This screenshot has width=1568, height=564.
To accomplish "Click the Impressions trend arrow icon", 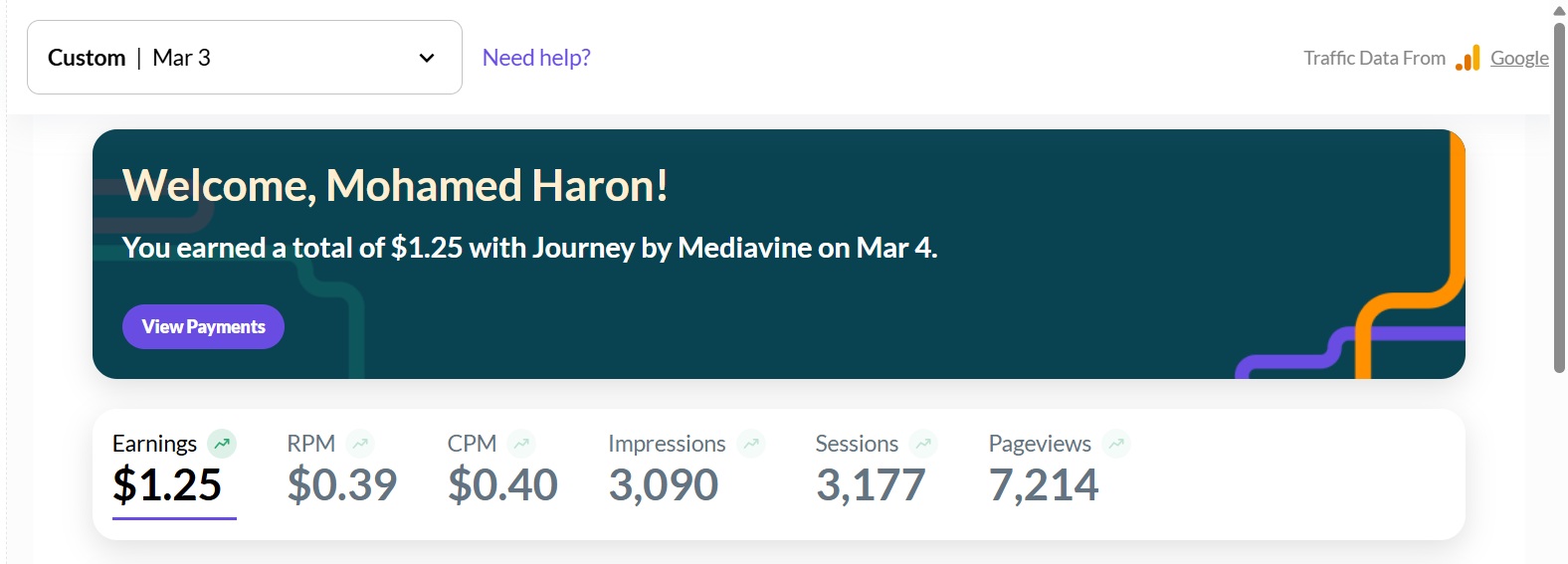I will [x=751, y=444].
